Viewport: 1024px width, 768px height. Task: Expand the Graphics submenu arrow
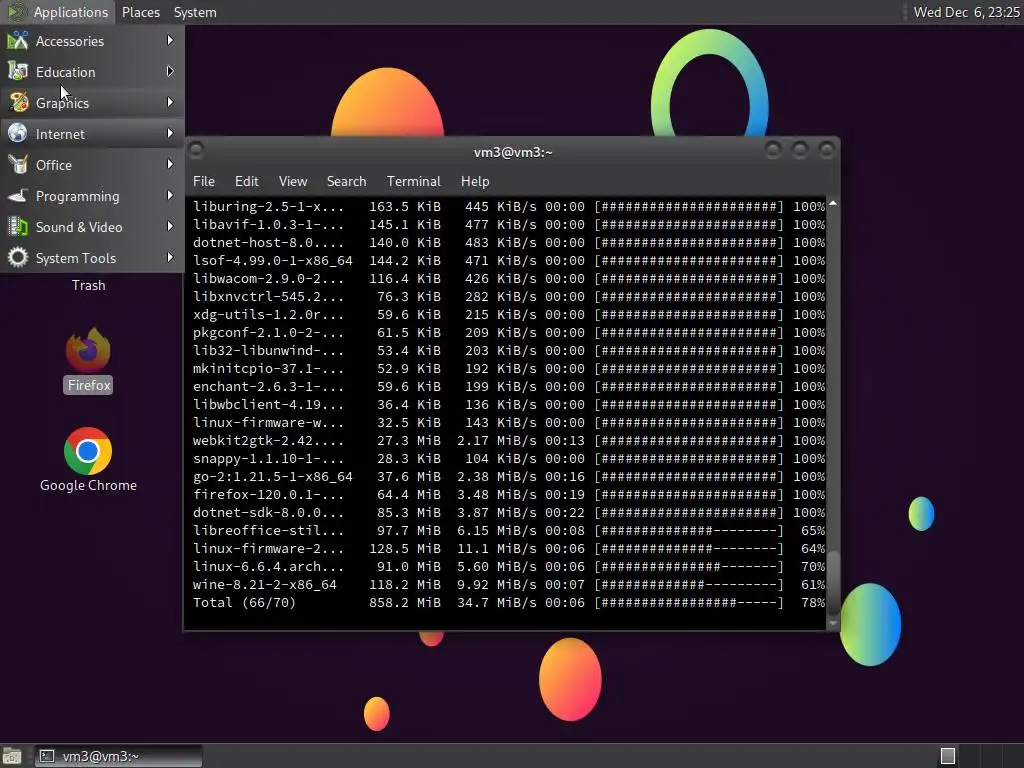[170, 103]
